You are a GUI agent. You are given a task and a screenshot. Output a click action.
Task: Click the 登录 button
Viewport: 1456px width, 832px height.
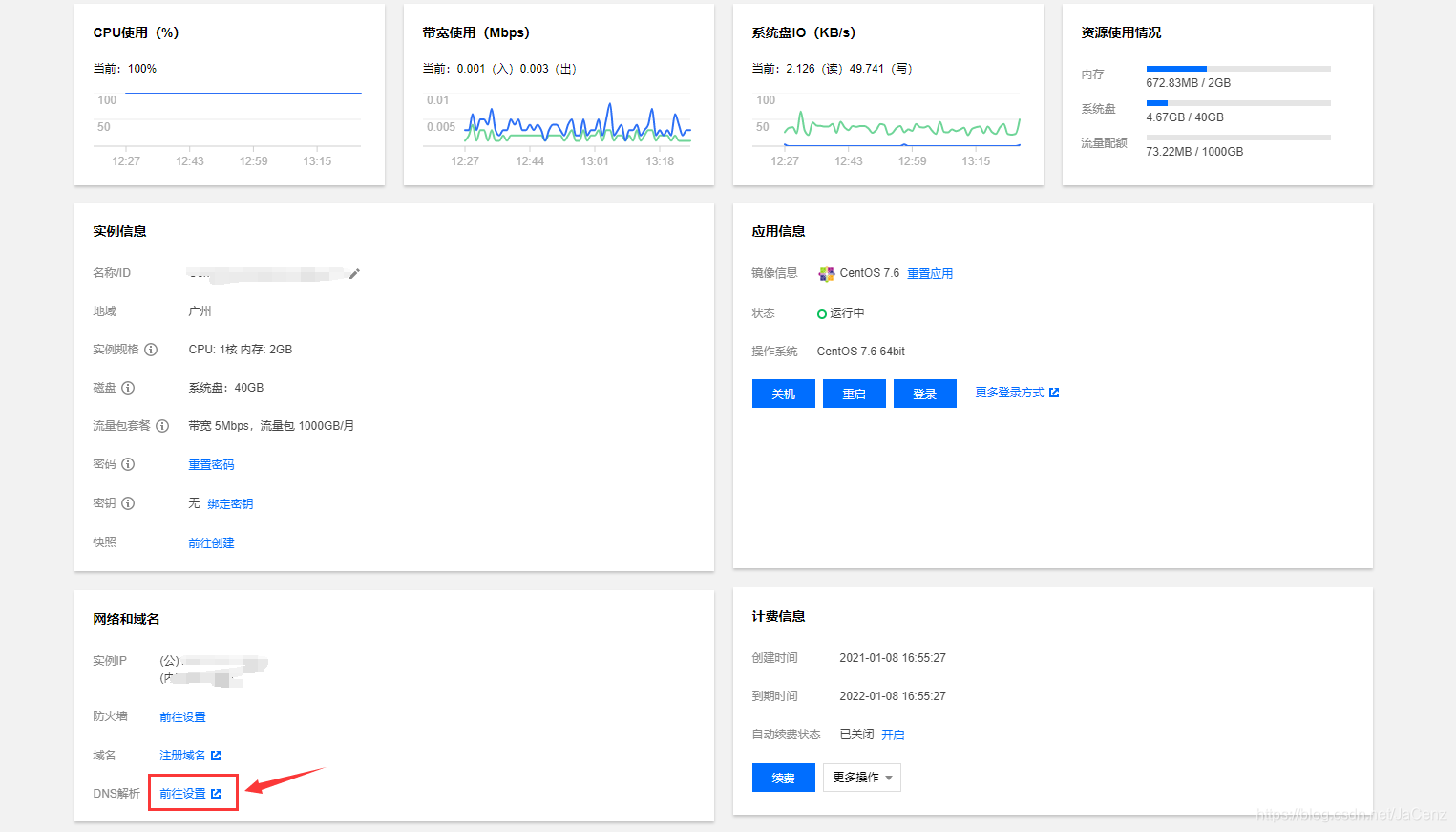tap(925, 394)
